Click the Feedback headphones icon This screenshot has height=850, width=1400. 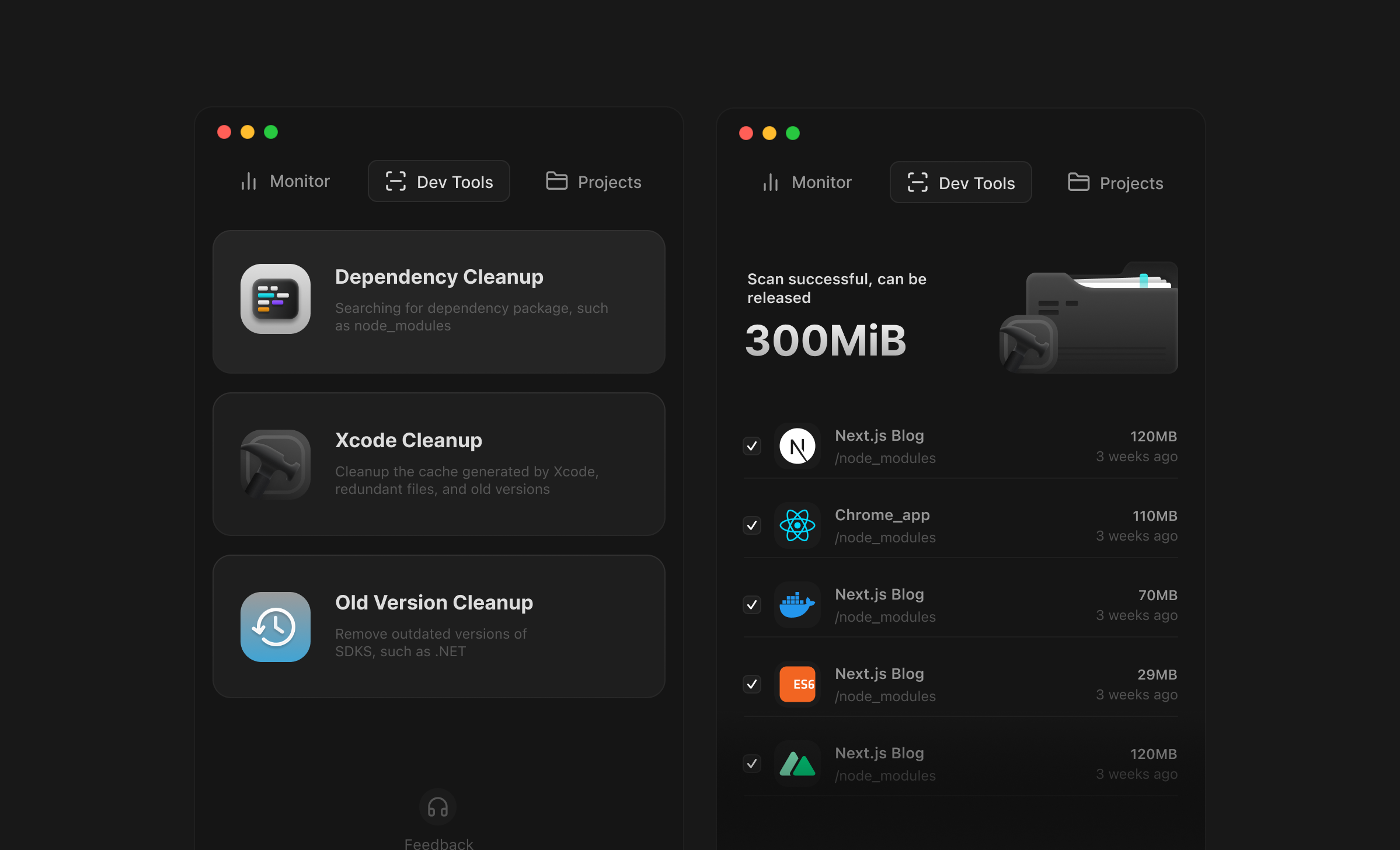click(437, 807)
